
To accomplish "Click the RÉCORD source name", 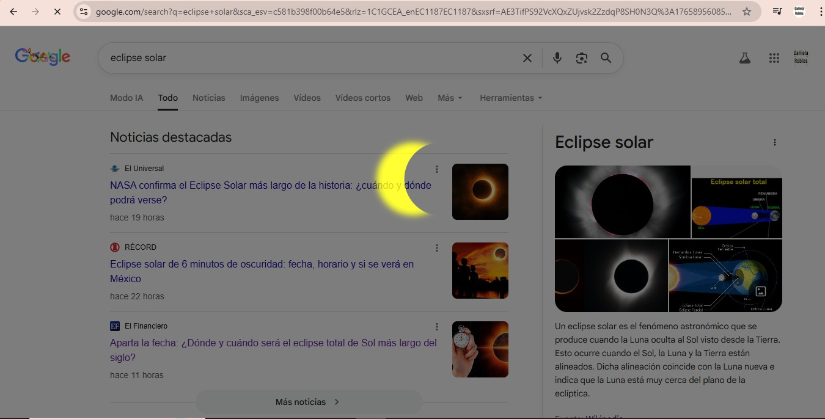I will pyautogui.click(x=140, y=247).
